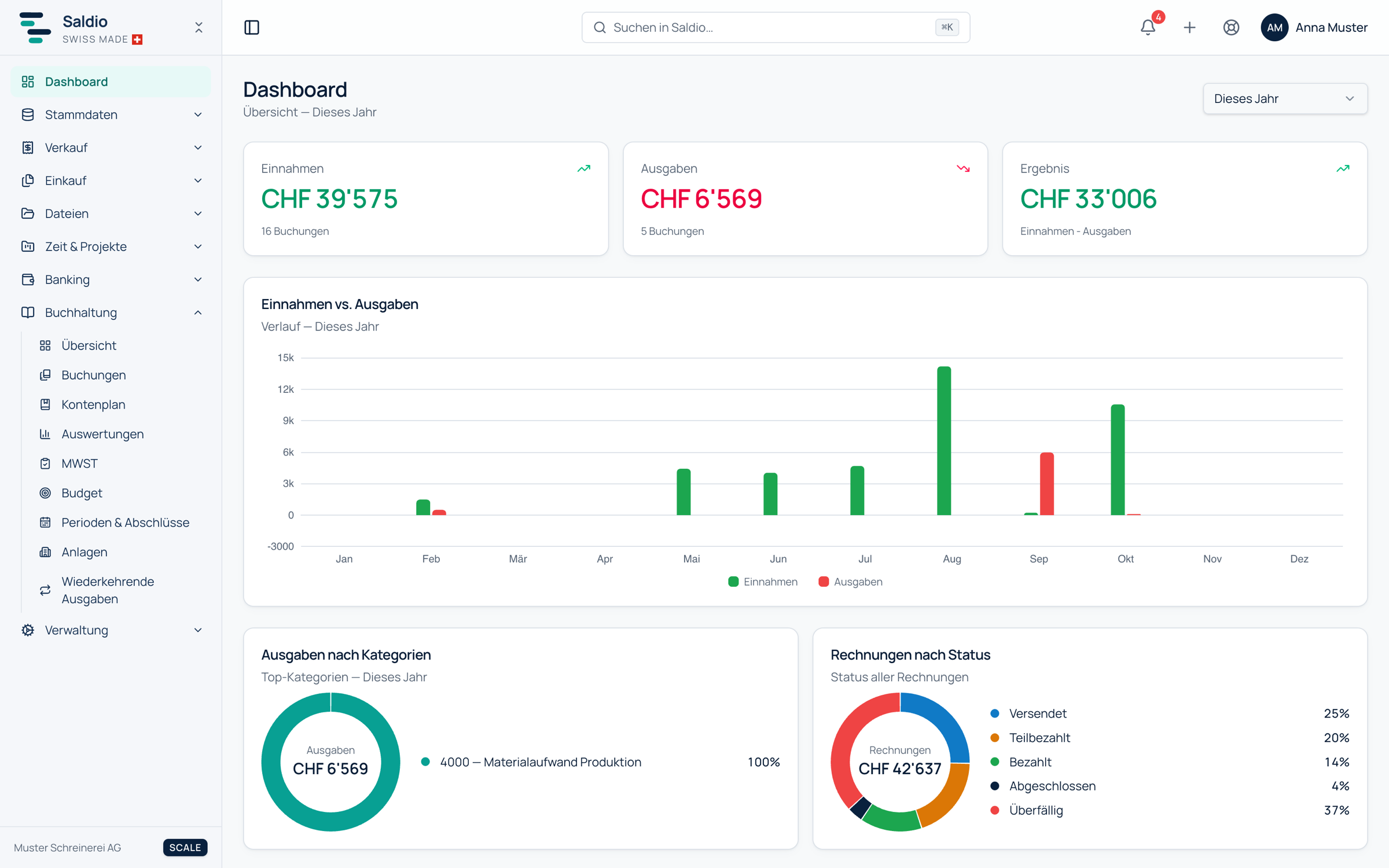The width and height of the screenshot is (1389, 868).
Task: Open the Dieses Jahr period dropdown
Action: pos(1285,98)
